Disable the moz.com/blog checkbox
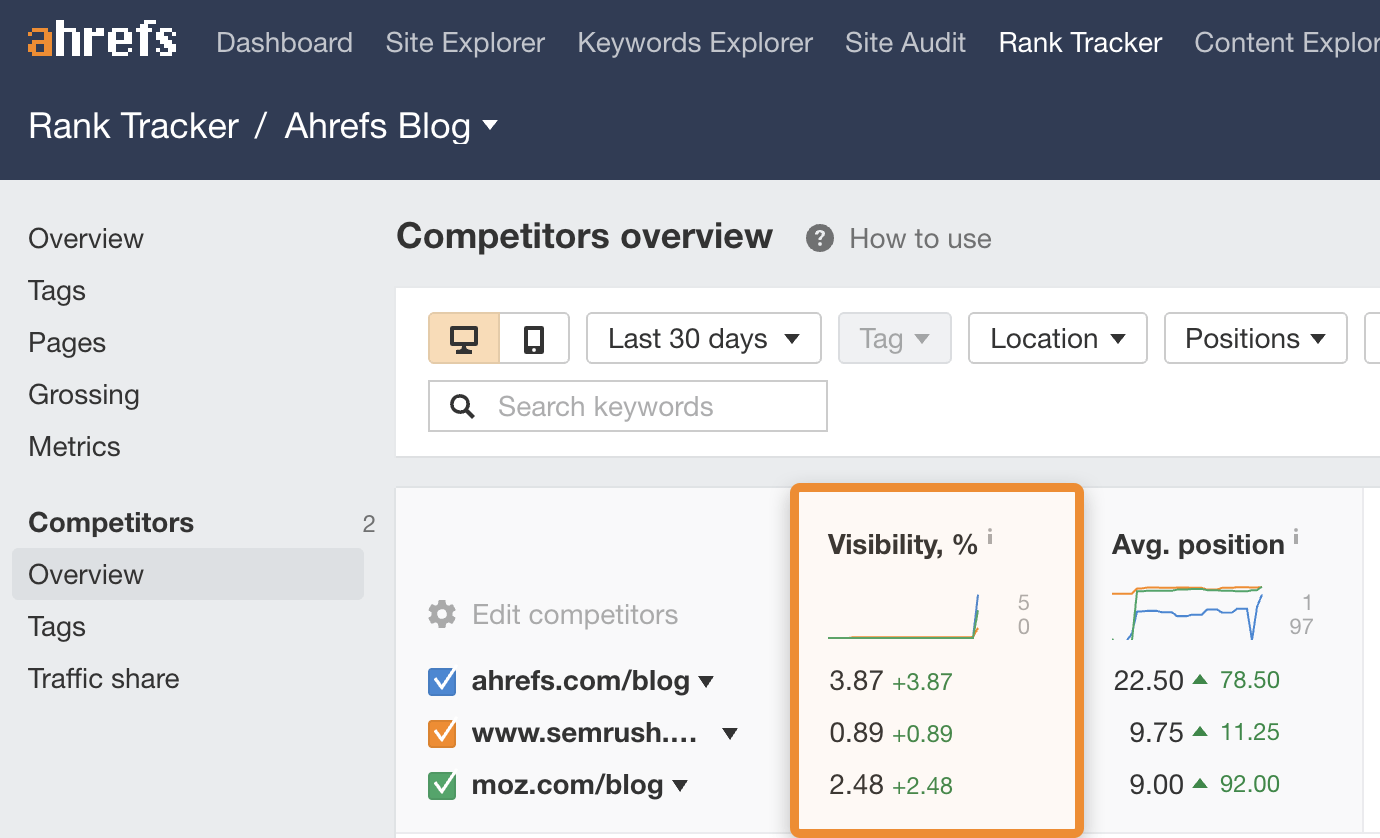This screenshot has width=1380, height=838. pyautogui.click(x=442, y=785)
